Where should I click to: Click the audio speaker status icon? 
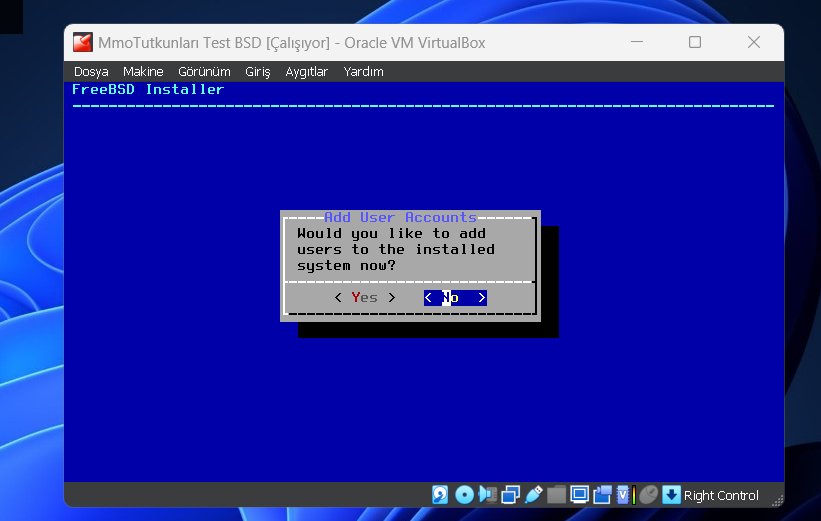pos(487,494)
